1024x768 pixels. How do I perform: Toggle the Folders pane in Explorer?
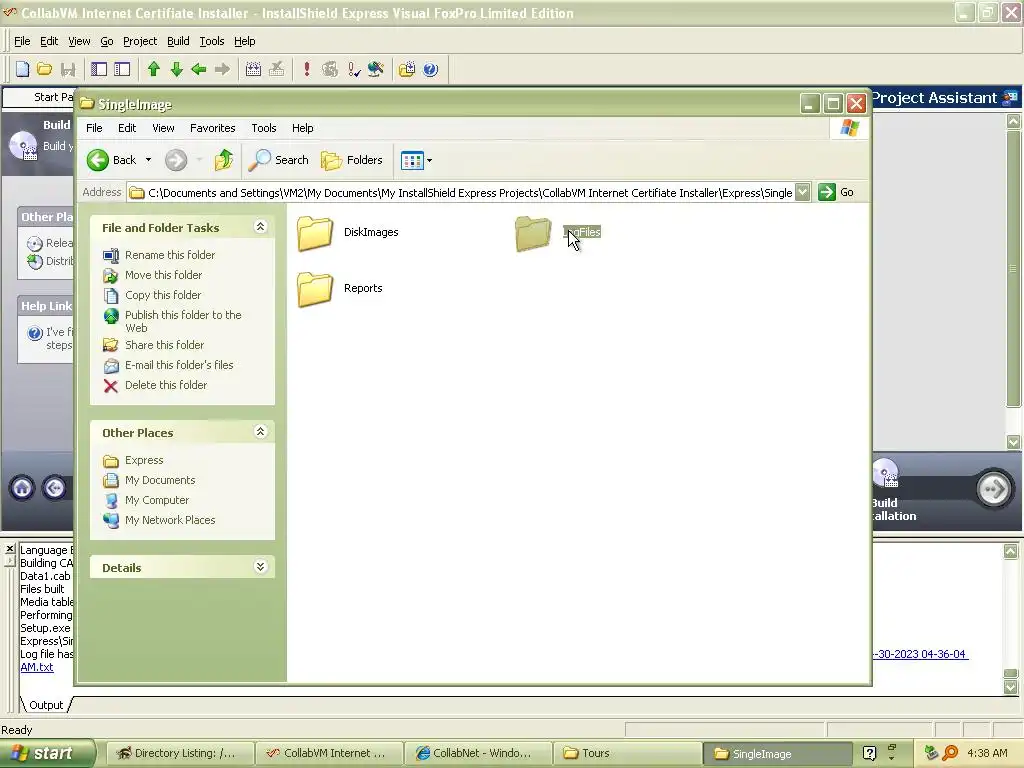coord(352,160)
